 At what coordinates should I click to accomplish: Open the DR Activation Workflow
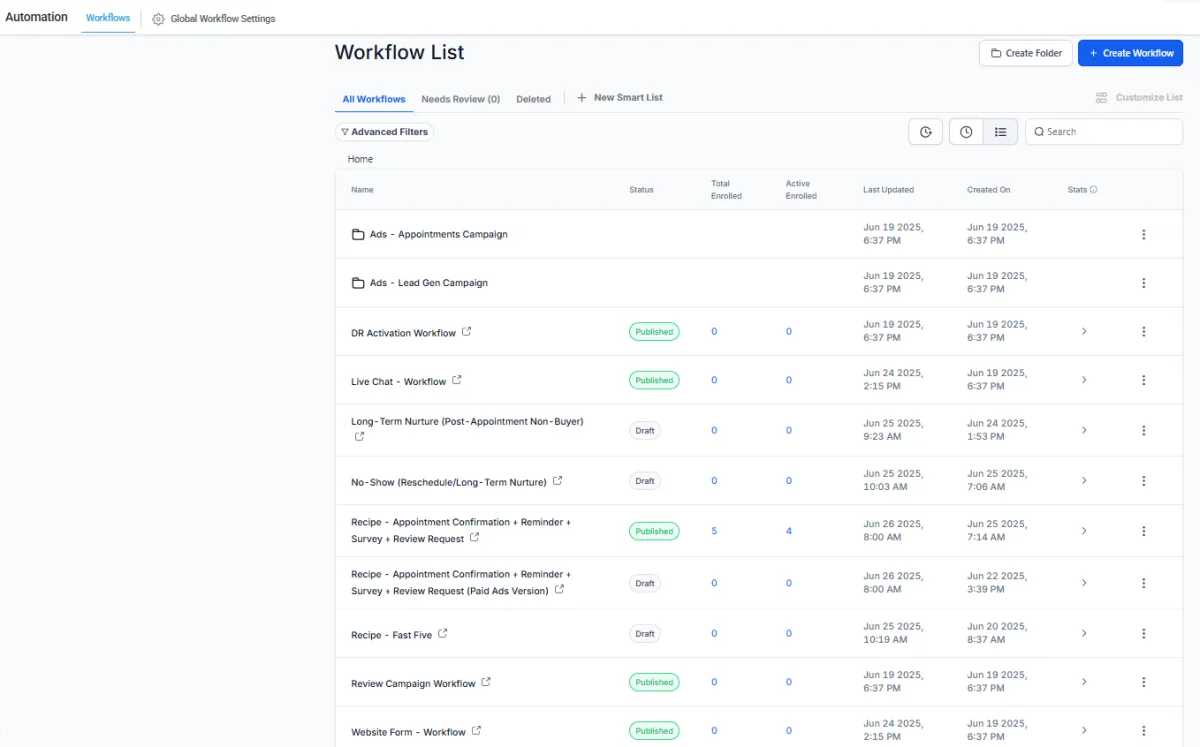404,333
